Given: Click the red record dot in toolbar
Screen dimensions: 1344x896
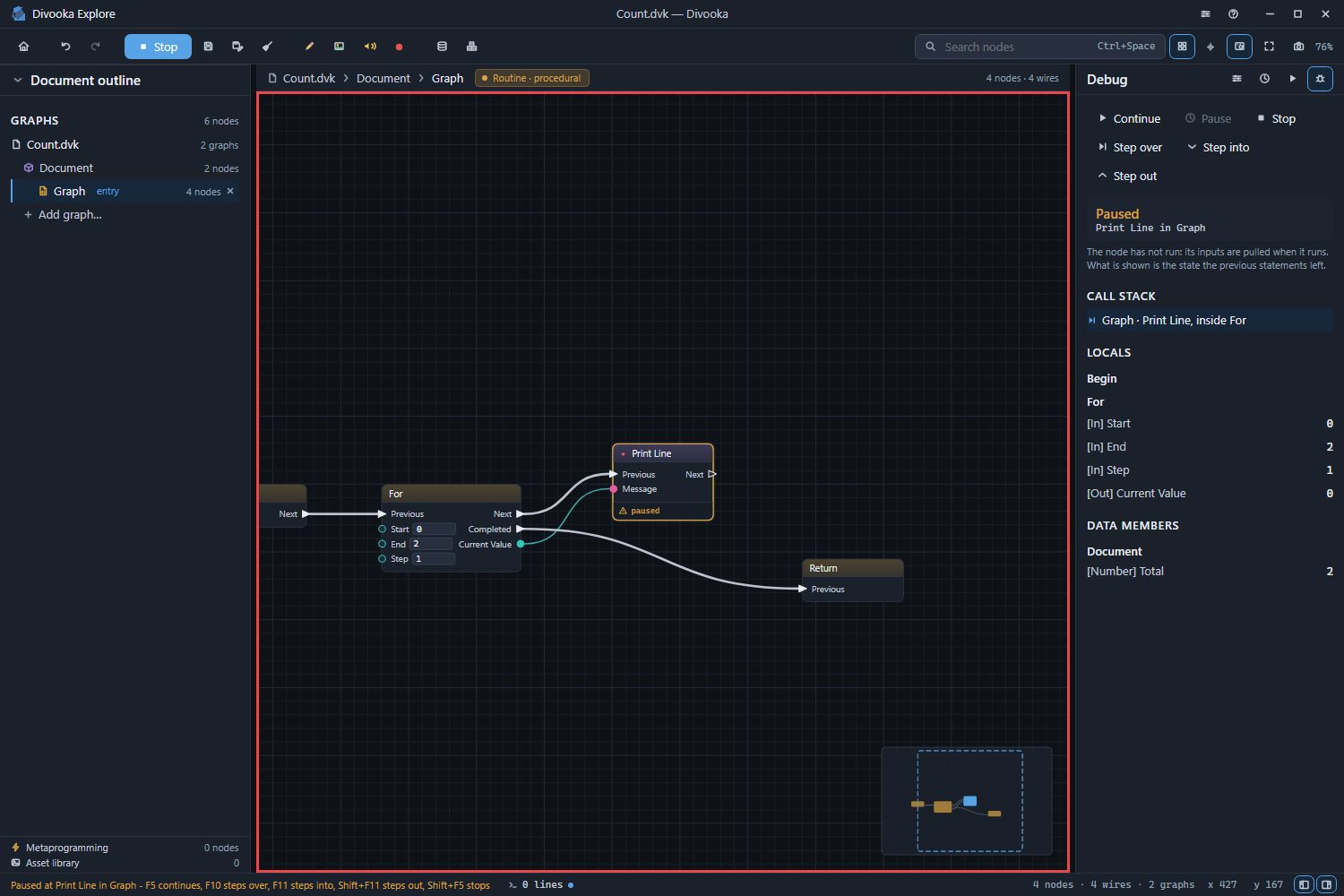Looking at the screenshot, I should [x=399, y=47].
